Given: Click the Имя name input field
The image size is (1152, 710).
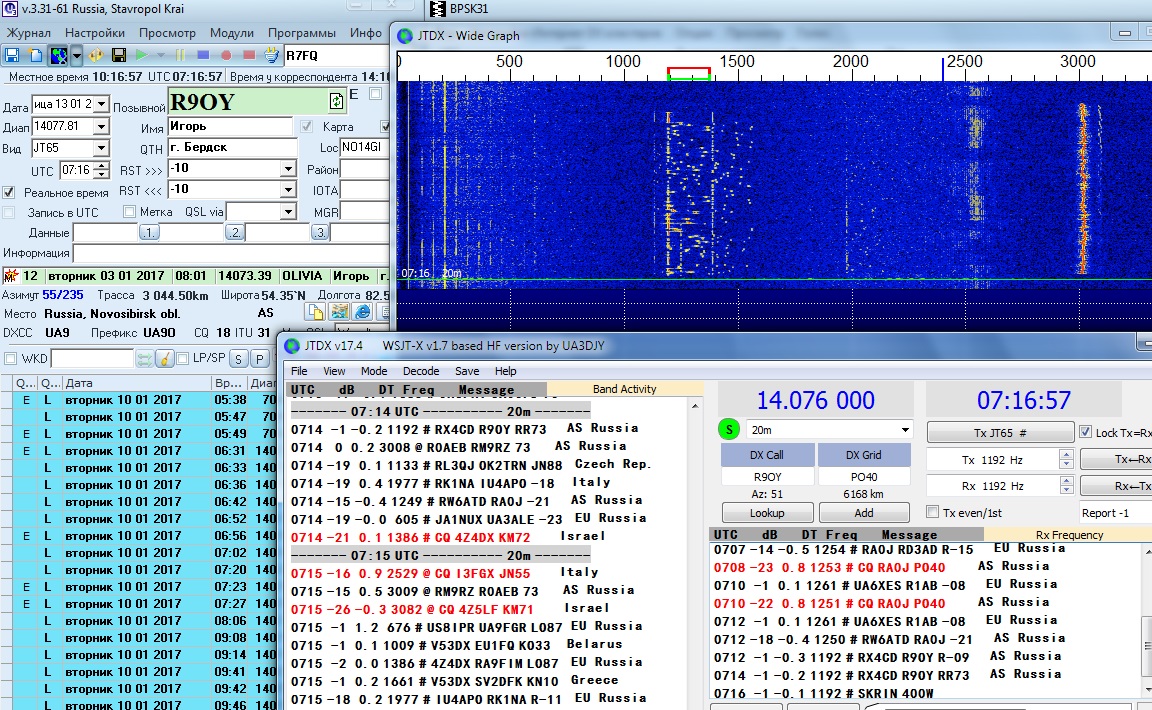Looking at the screenshot, I should tap(231, 127).
